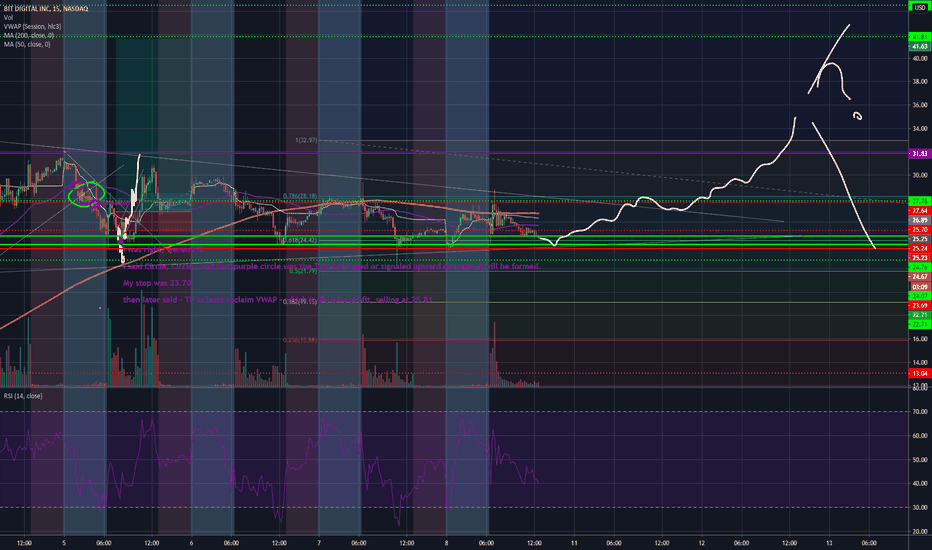Click the green 27.78 price label
932x550 pixels.
(920, 202)
